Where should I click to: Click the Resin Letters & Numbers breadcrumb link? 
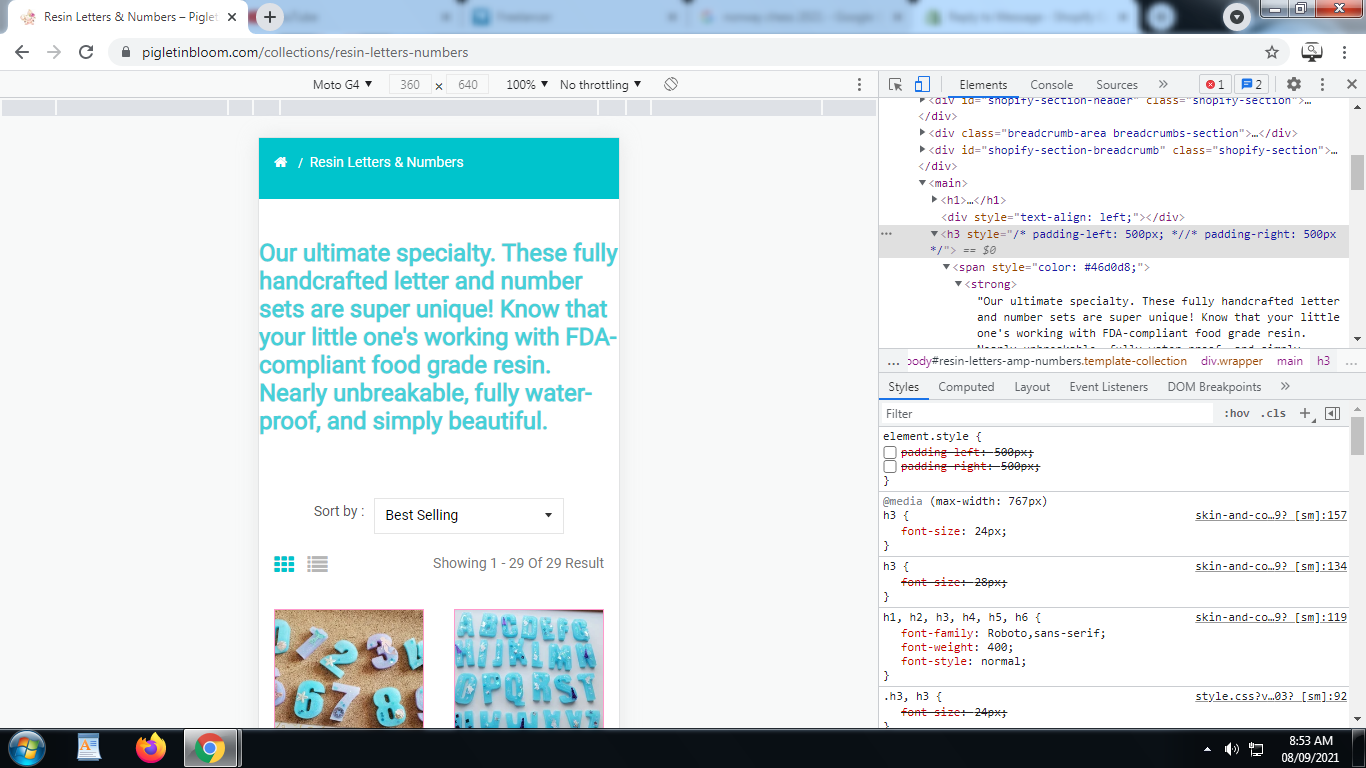[x=386, y=162]
